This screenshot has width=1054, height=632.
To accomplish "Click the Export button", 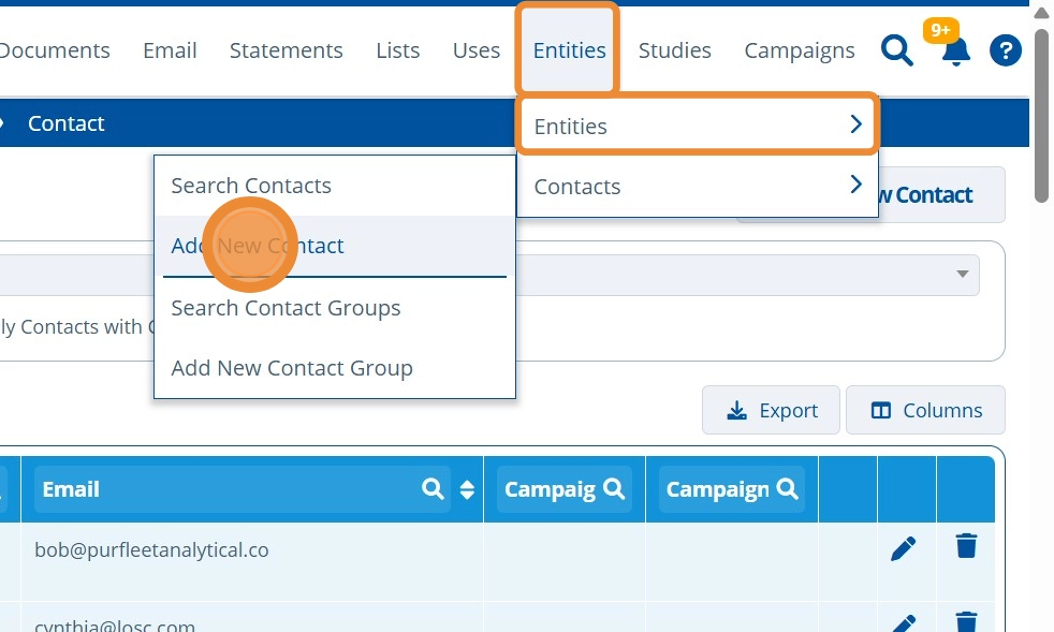I will click(771, 410).
